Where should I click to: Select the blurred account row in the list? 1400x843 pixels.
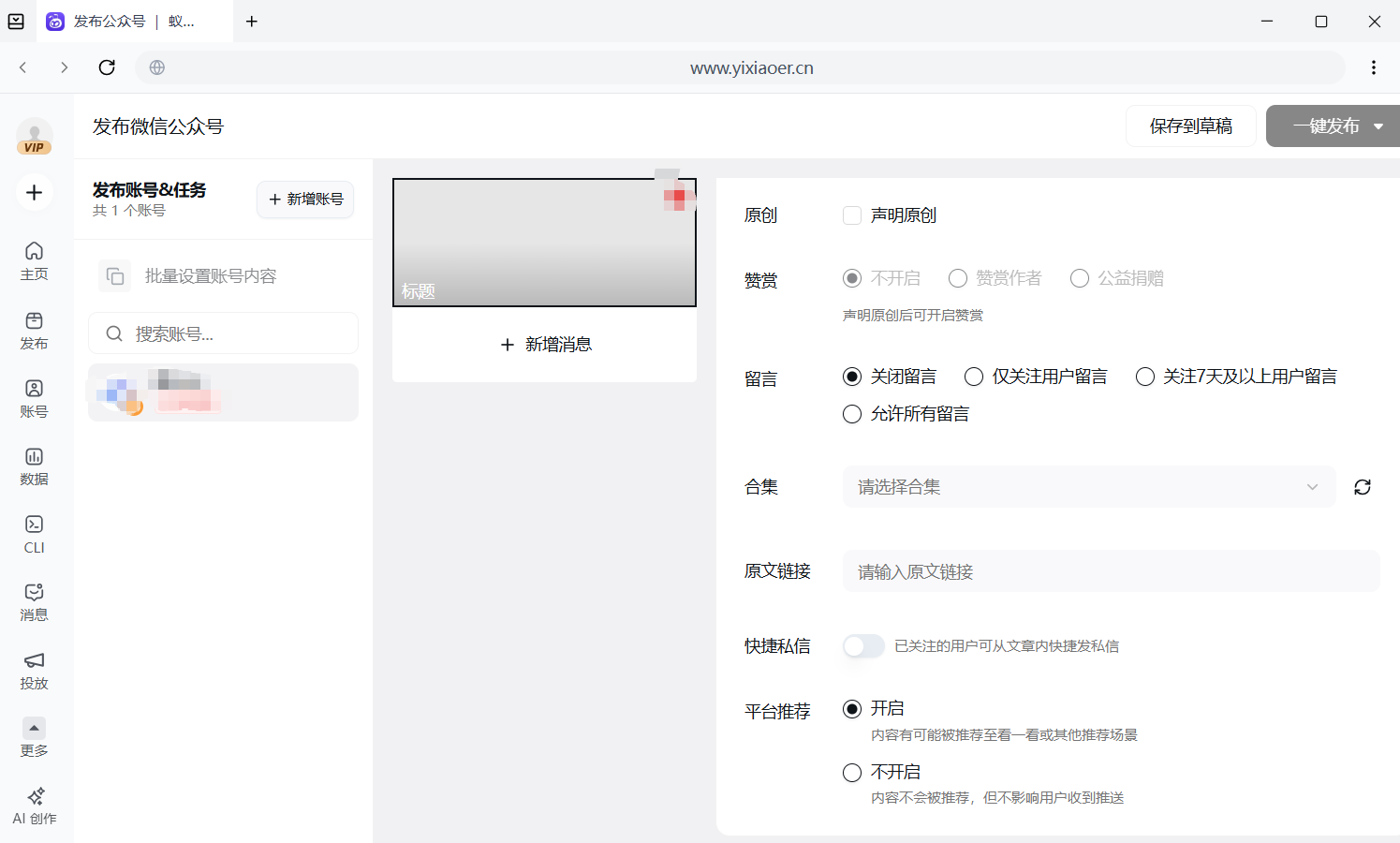coord(223,392)
